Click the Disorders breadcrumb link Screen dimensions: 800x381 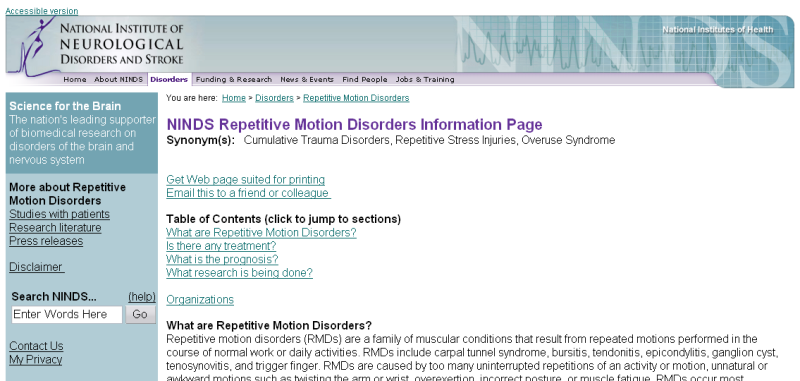274,98
